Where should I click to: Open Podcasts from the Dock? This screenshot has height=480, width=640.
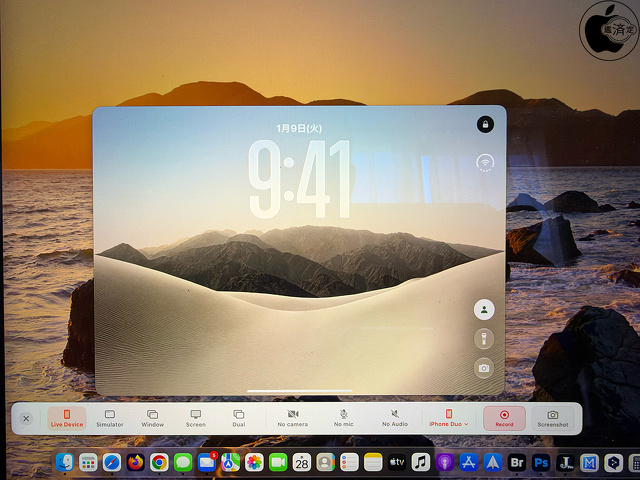[445, 462]
